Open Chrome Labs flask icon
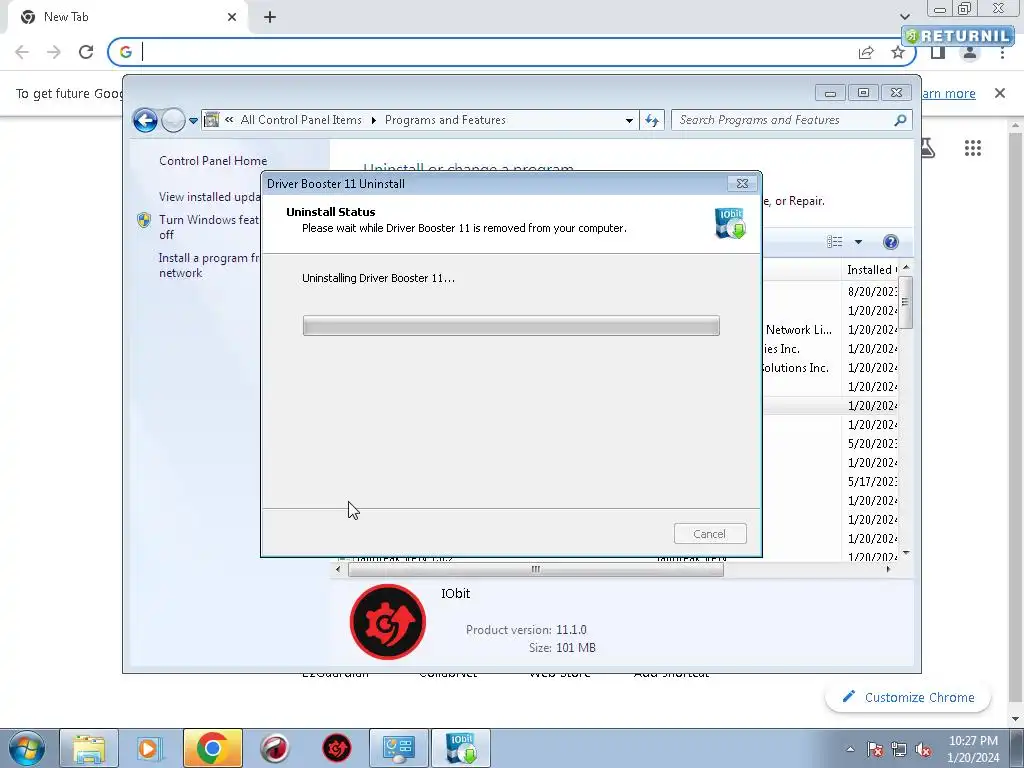 coord(927,148)
